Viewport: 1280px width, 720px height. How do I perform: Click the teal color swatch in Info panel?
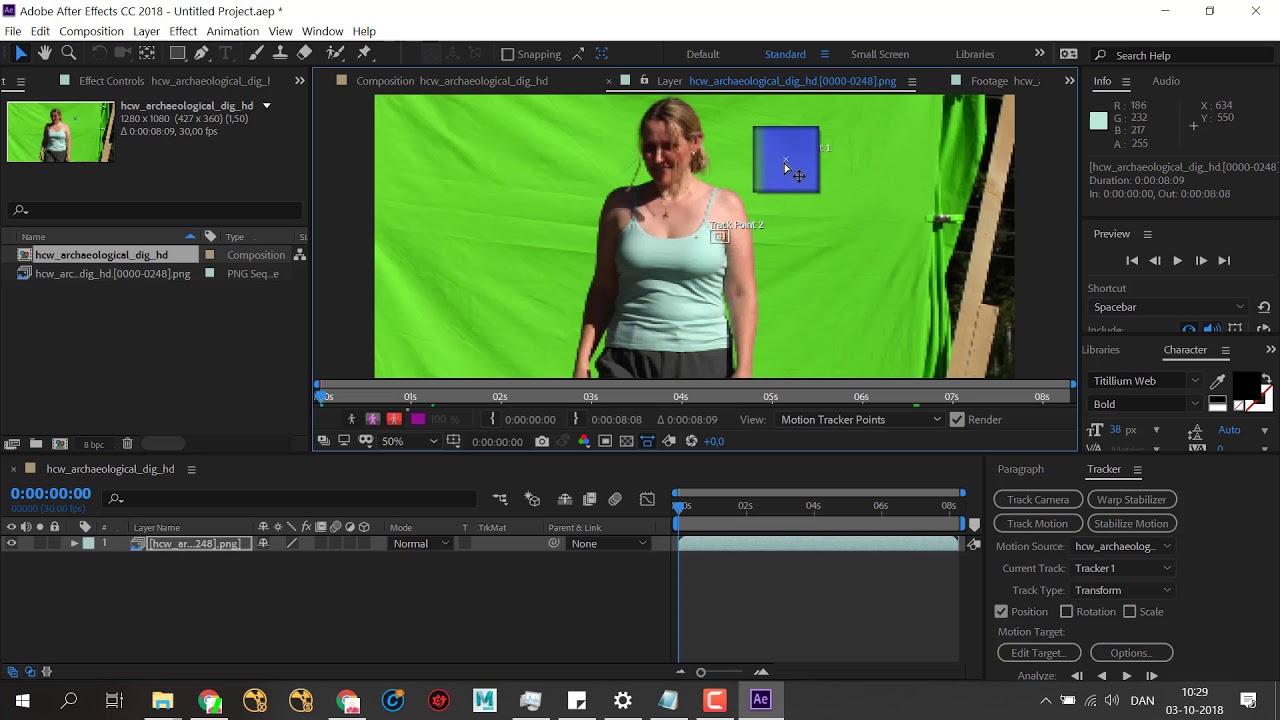[1099, 121]
